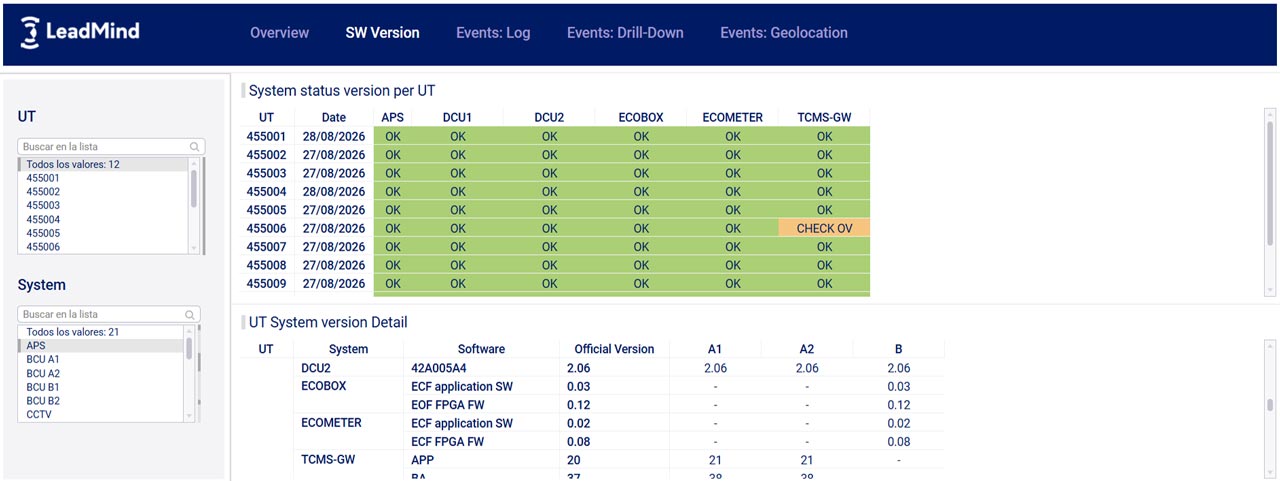1280x481 pixels.
Task: Click the down arrow of status table scrollbar
Action: point(1270,289)
